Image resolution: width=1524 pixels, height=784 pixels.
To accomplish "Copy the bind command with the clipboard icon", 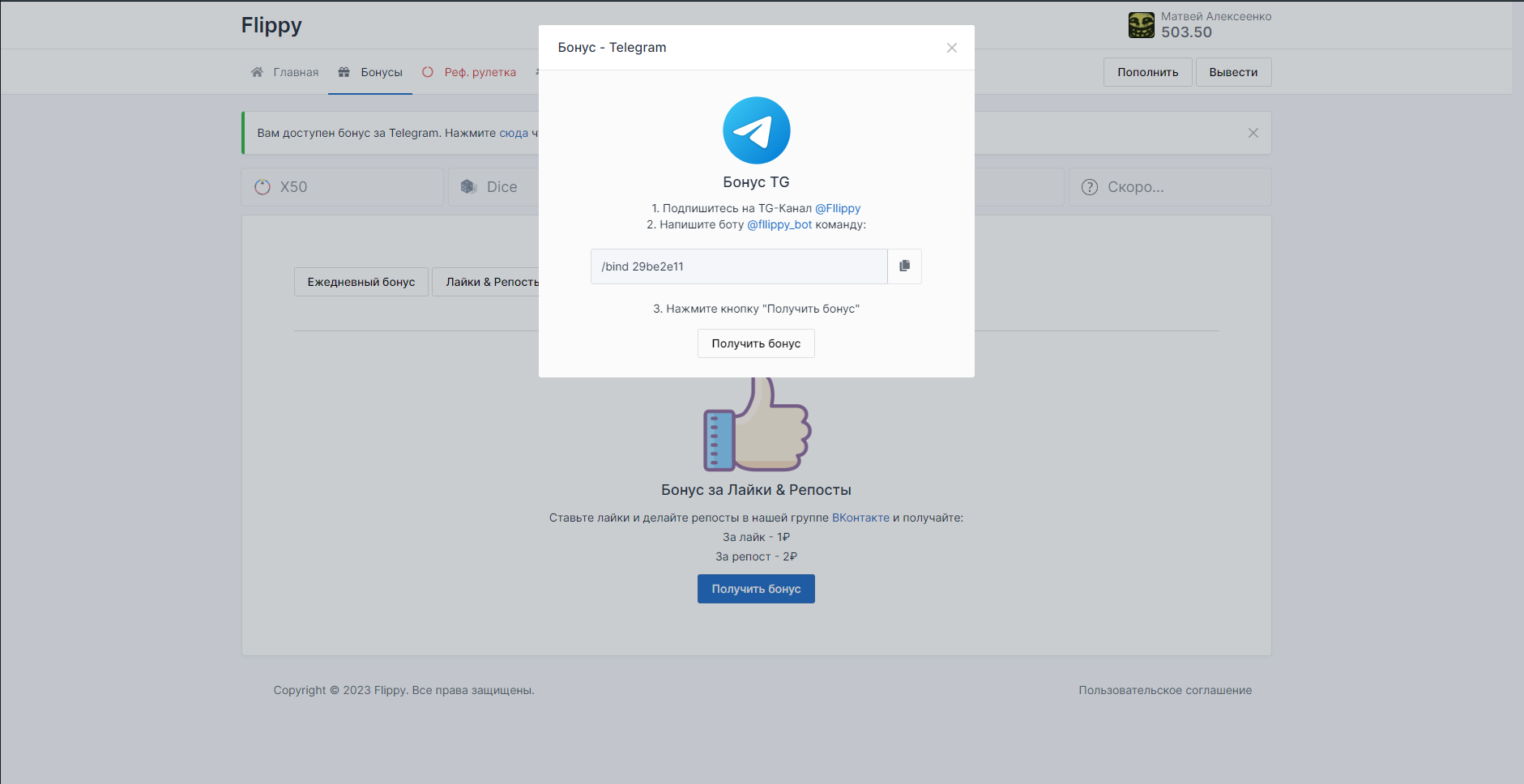I will (x=904, y=266).
